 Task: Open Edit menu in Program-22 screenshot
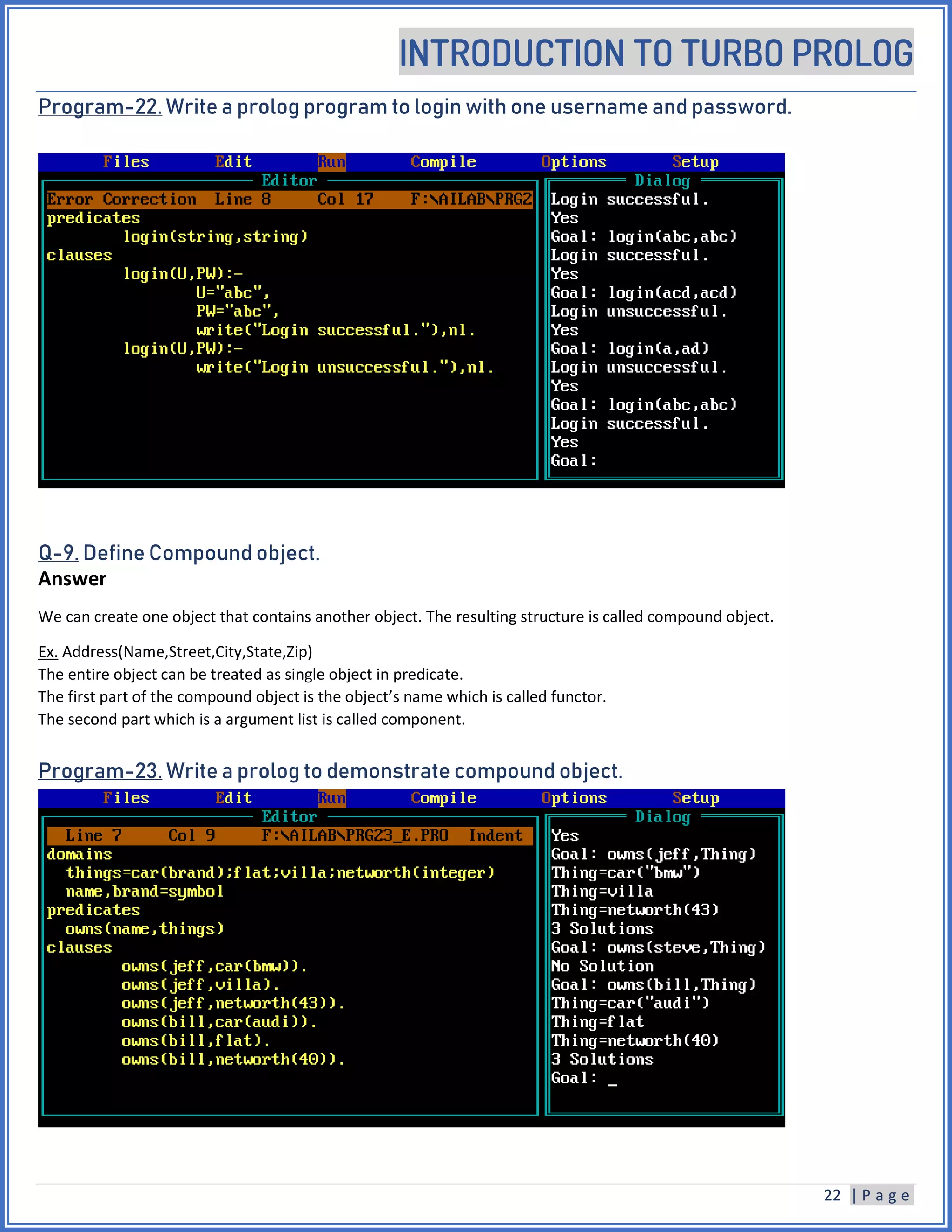click(233, 162)
